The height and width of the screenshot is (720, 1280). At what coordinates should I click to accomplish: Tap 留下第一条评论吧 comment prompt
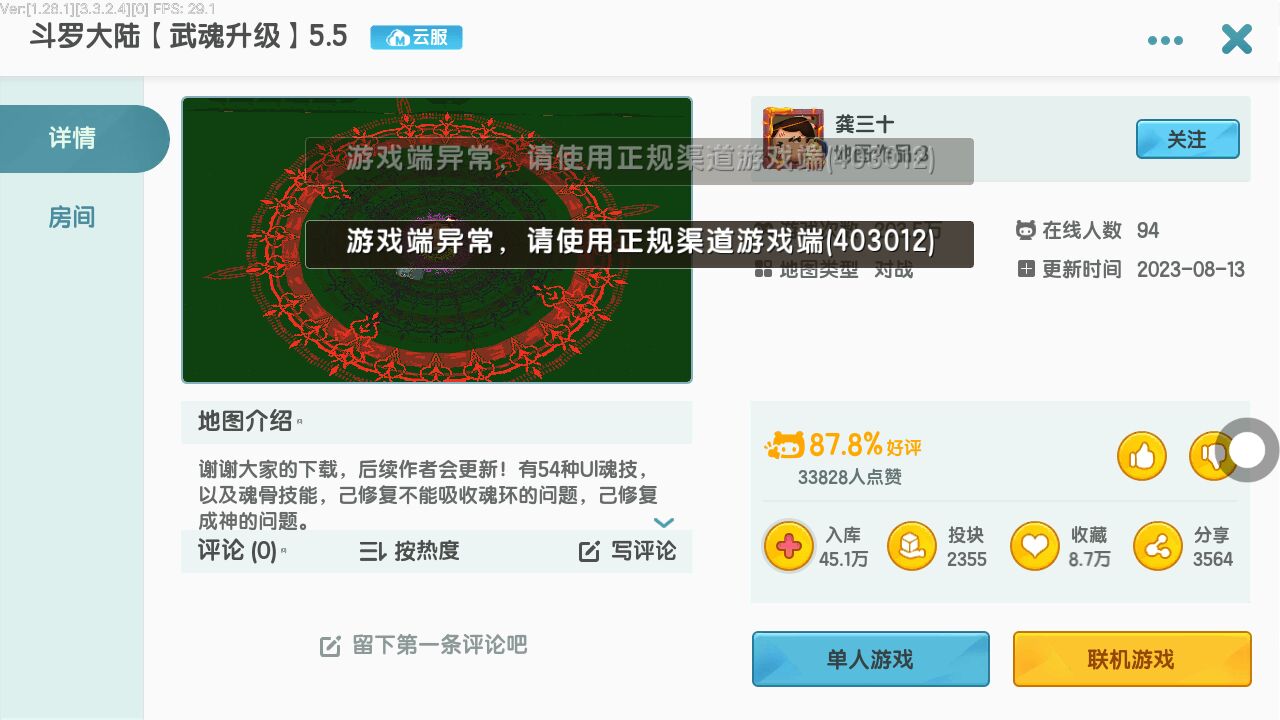pos(423,645)
